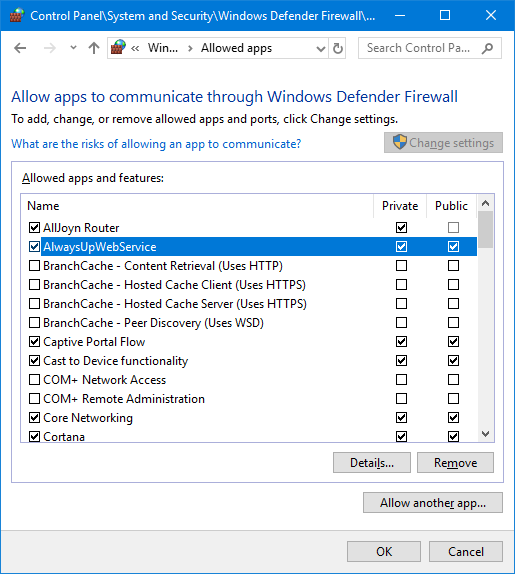
Task: Click the firewall icon in title bar
Action: pos(16,15)
